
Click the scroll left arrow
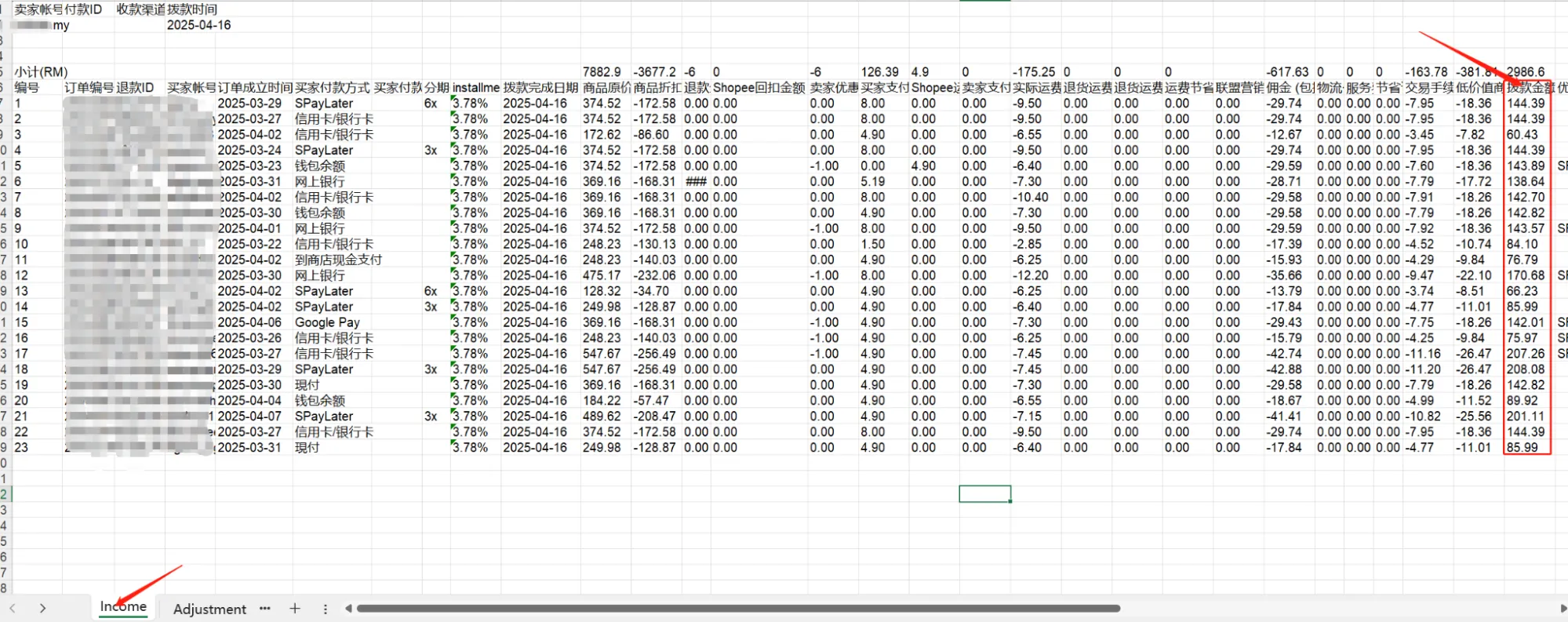[348, 609]
